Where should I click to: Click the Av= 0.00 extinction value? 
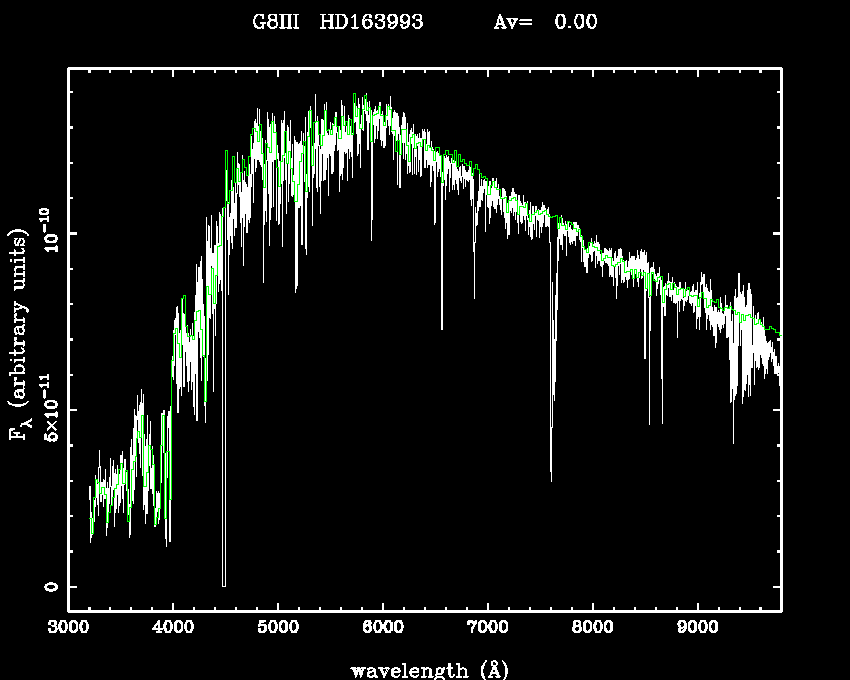[546, 22]
